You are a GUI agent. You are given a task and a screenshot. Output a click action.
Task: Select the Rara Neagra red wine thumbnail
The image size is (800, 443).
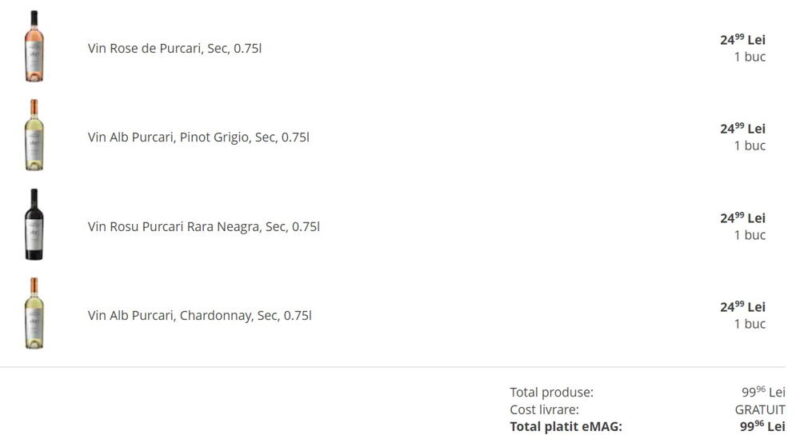(34, 225)
